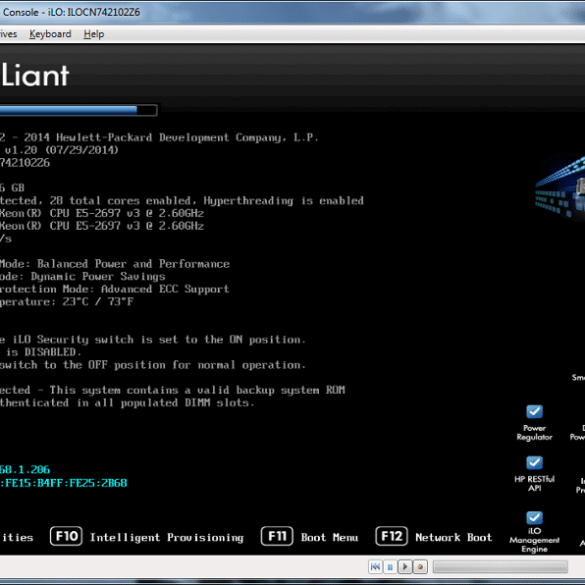Click the pause playback button
585x585 pixels.
click(x=390, y=567)
